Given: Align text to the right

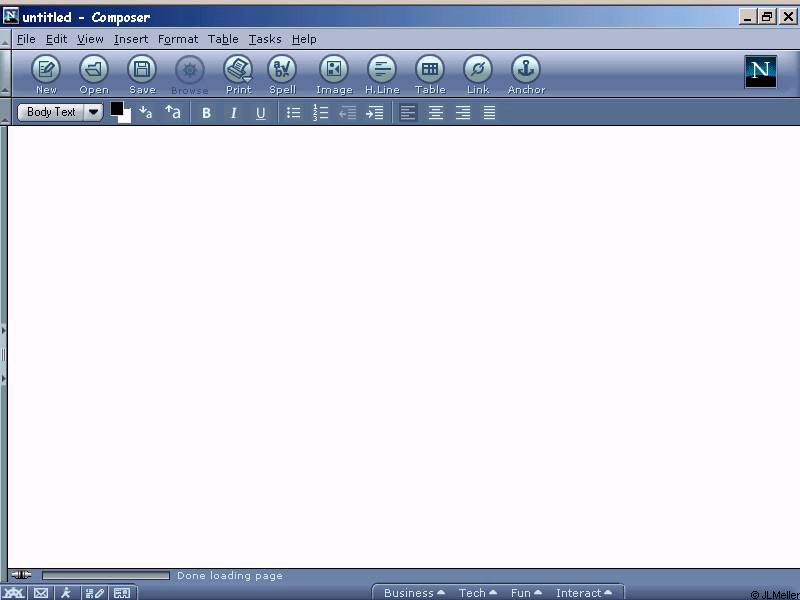Looking at the screenshot, I should (x=462, y=113).
